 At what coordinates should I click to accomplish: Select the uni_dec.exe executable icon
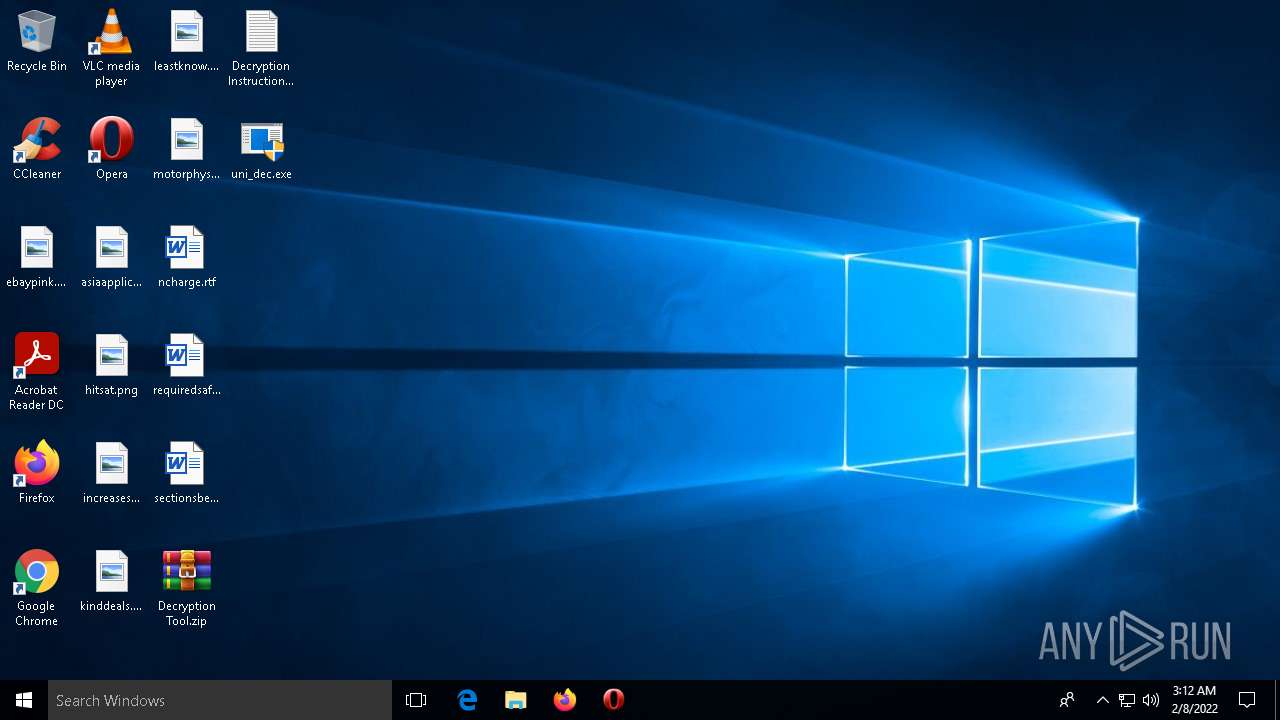tap(261, 149)
